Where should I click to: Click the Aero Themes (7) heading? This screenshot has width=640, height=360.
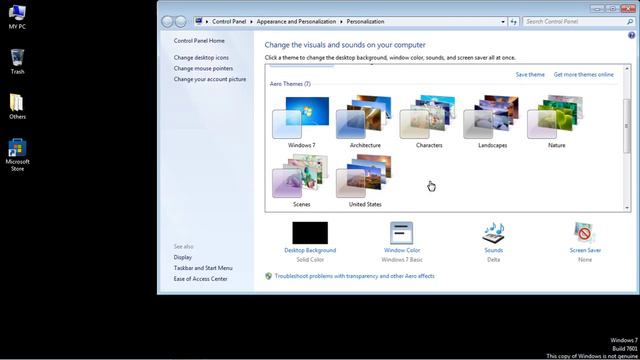pyautogui.click(x=290, y=84)
